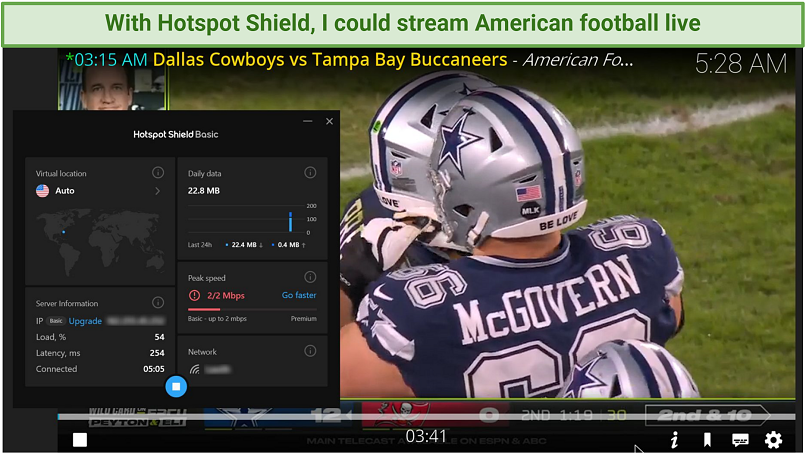
Task: Click the Hotspot Shield Basic title
Action: 176,135
